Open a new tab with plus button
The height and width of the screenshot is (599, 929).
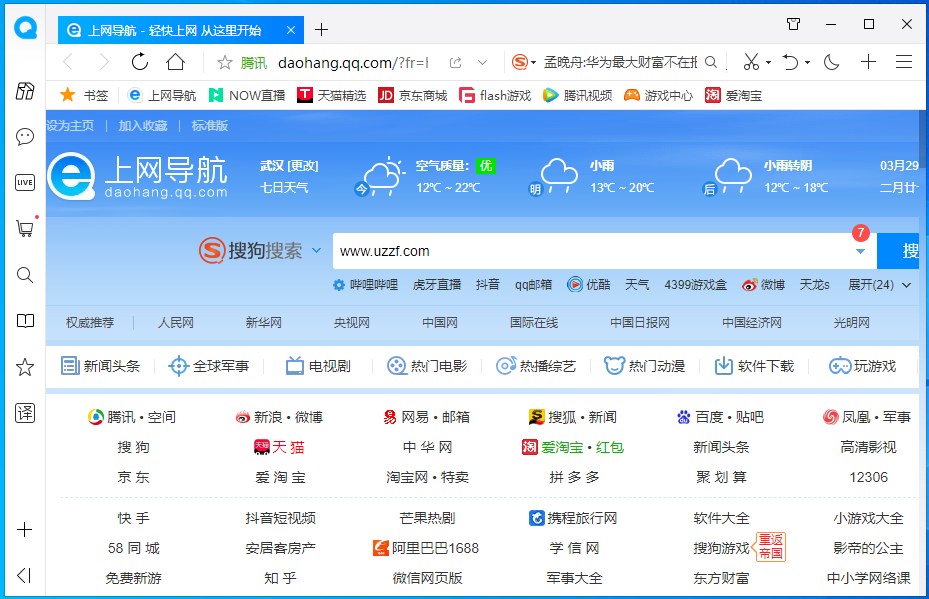(x=321, y=30)
